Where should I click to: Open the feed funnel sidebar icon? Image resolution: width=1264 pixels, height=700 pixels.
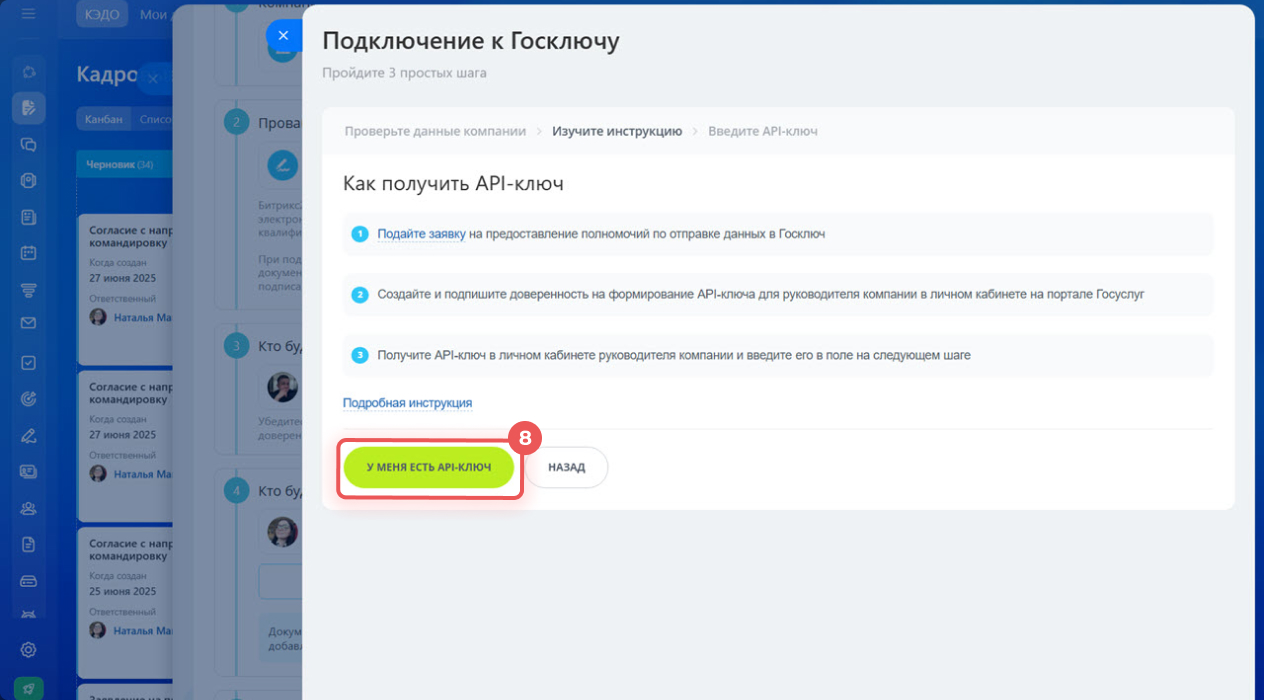(x=28, y=290)
